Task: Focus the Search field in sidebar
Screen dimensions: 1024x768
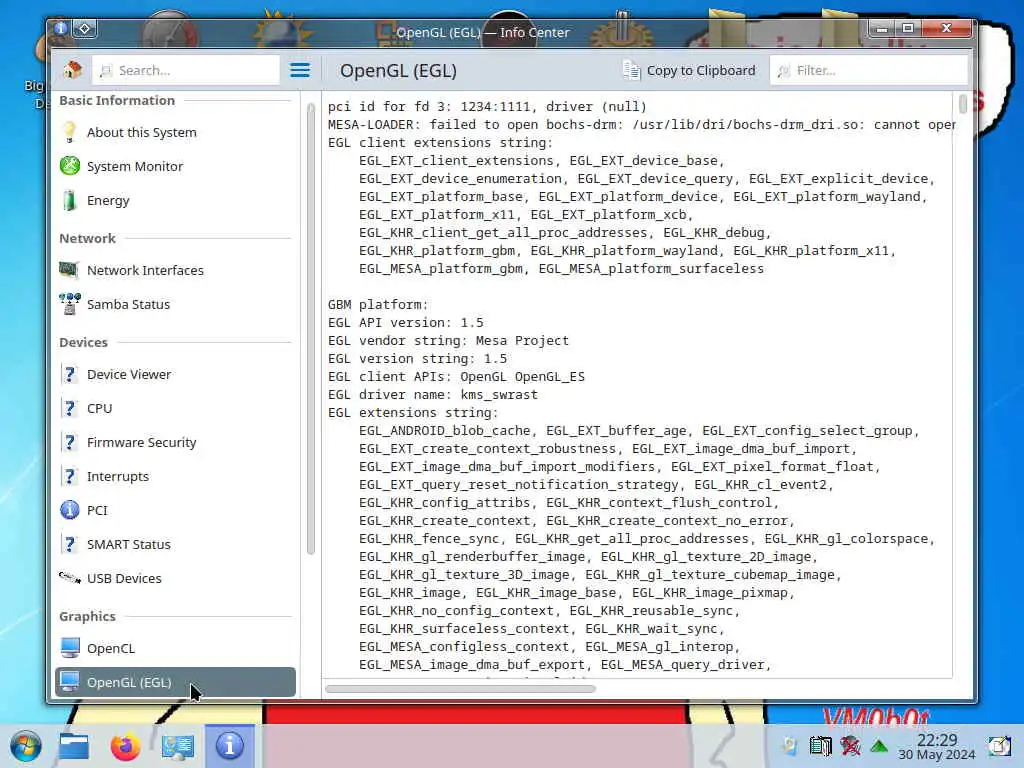Action: tap(185, 70)
